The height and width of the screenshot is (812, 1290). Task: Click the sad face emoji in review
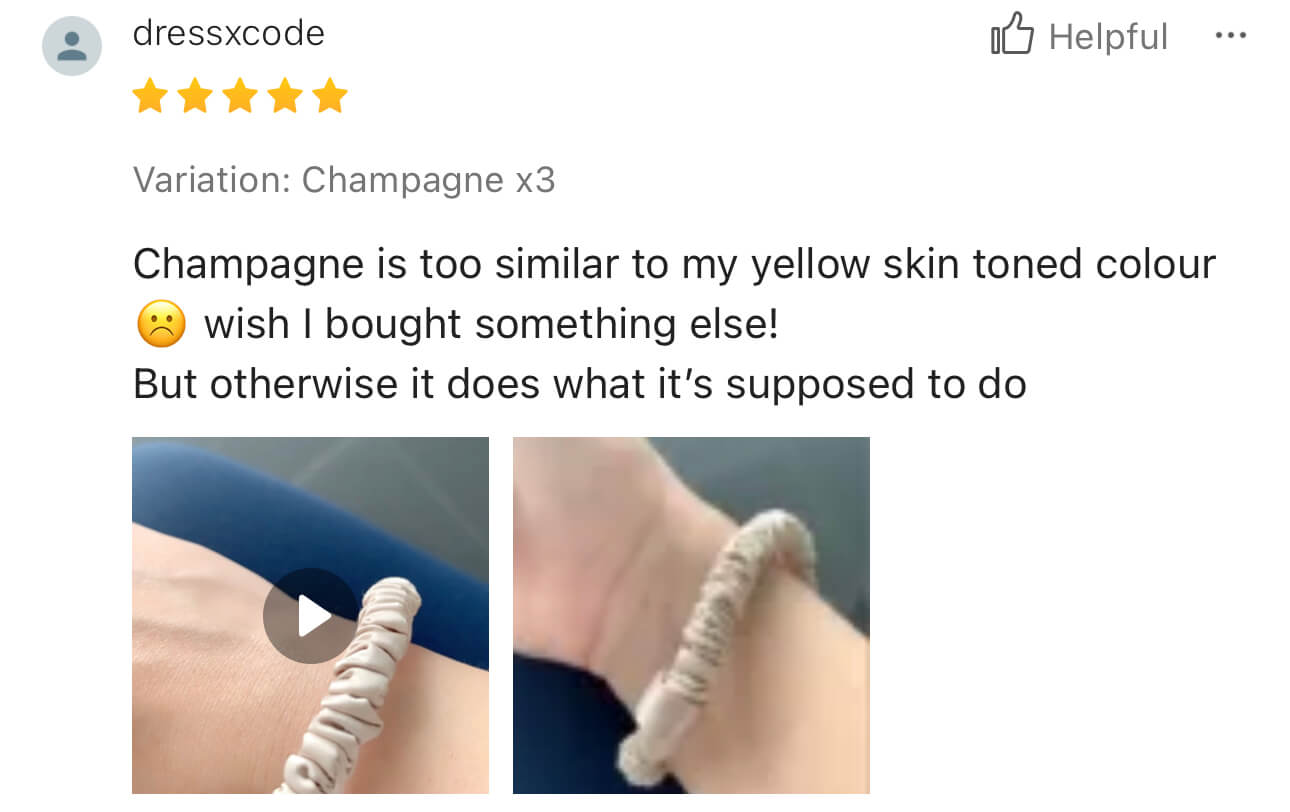coord(161,324)
